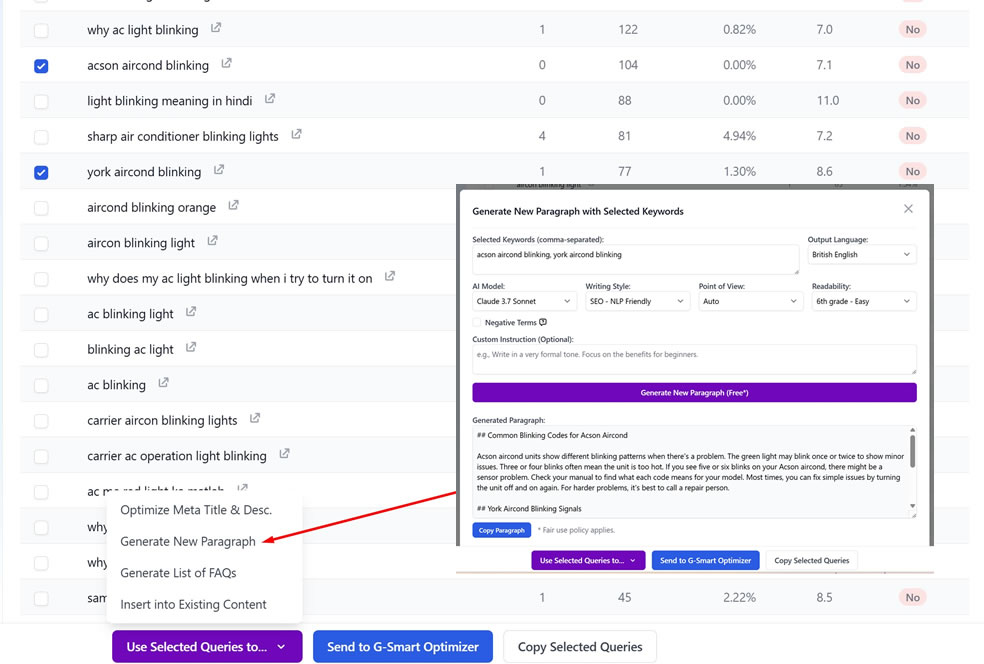
Task: Open external link for 'ac blinking light'
Action: 191,312
